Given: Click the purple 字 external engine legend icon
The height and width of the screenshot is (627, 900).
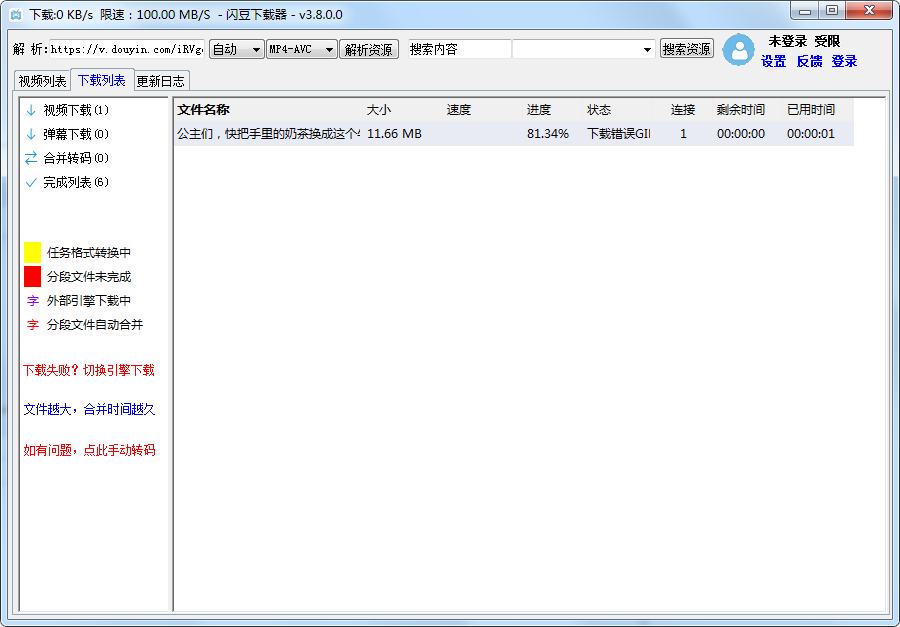Looking at the screenshot, I should pos(31,301).
